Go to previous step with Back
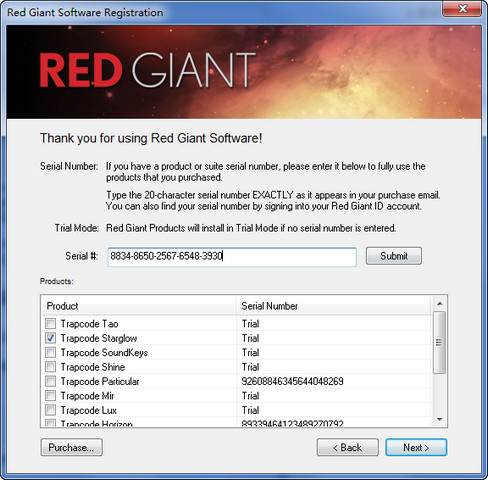 pyautogui.click(x=347, y=447)
